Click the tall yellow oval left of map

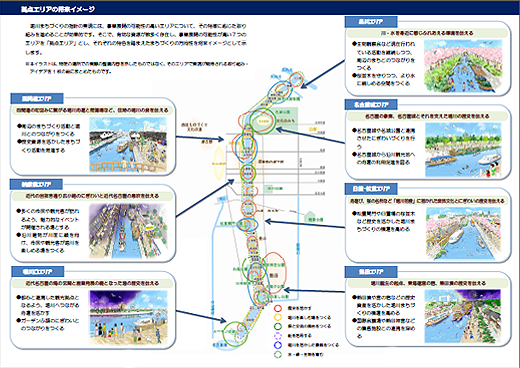tap(219, 163)
